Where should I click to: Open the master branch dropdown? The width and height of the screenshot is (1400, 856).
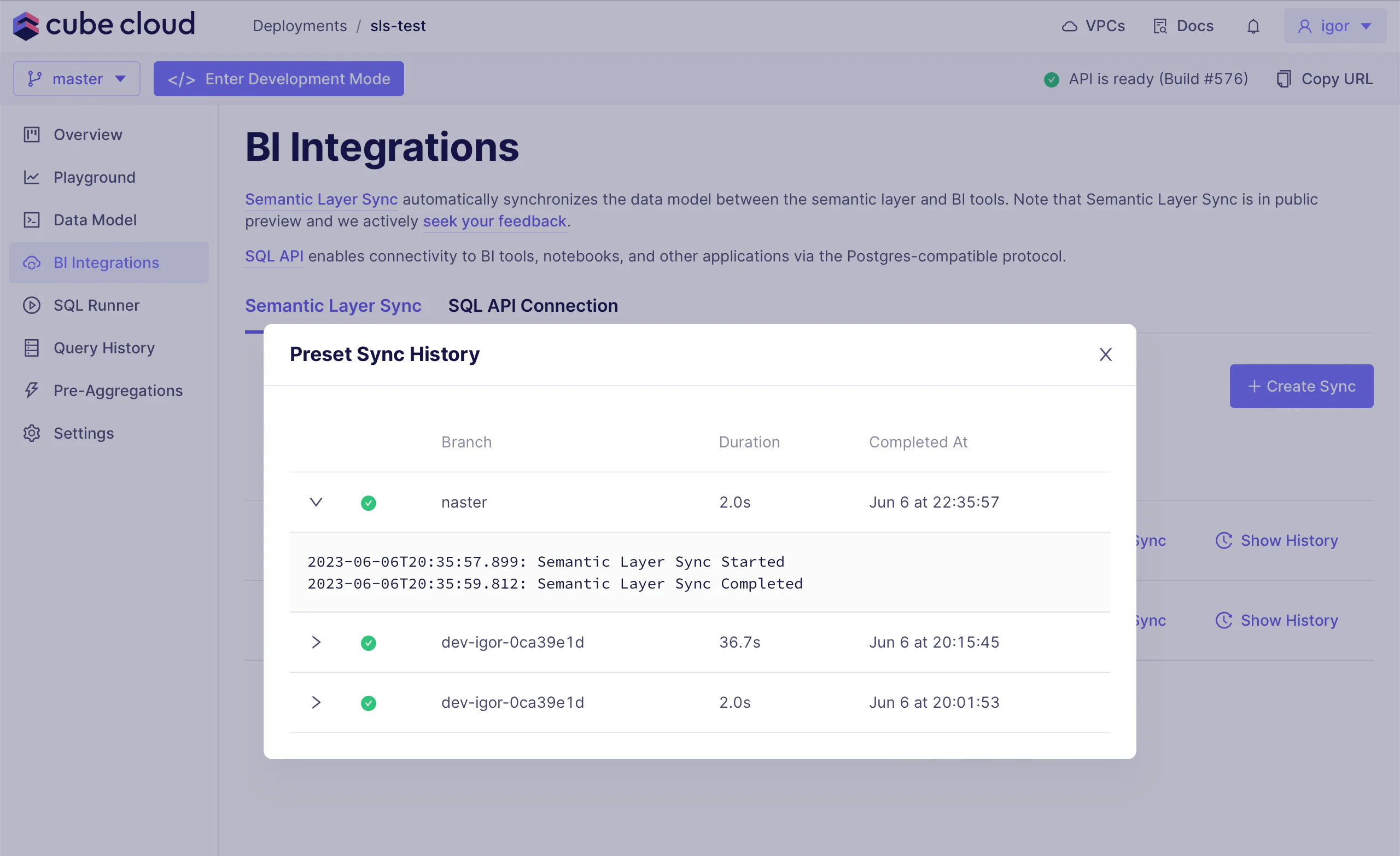77,79
